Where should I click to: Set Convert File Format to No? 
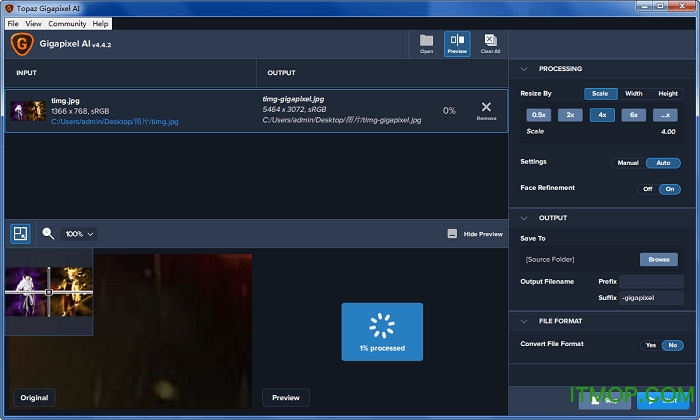[672, 345]
